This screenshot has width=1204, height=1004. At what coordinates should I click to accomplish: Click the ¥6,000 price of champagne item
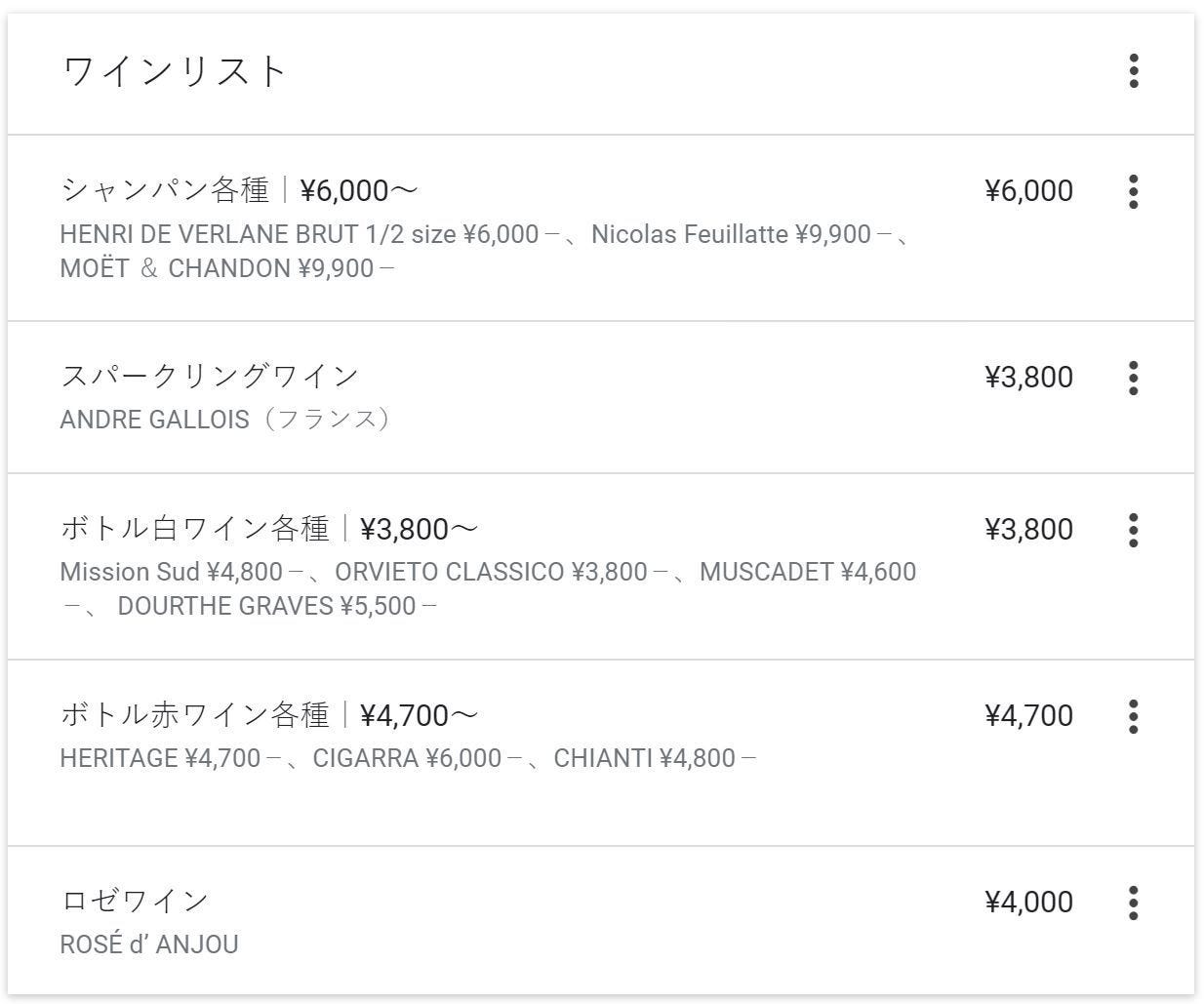point(1028,190)
